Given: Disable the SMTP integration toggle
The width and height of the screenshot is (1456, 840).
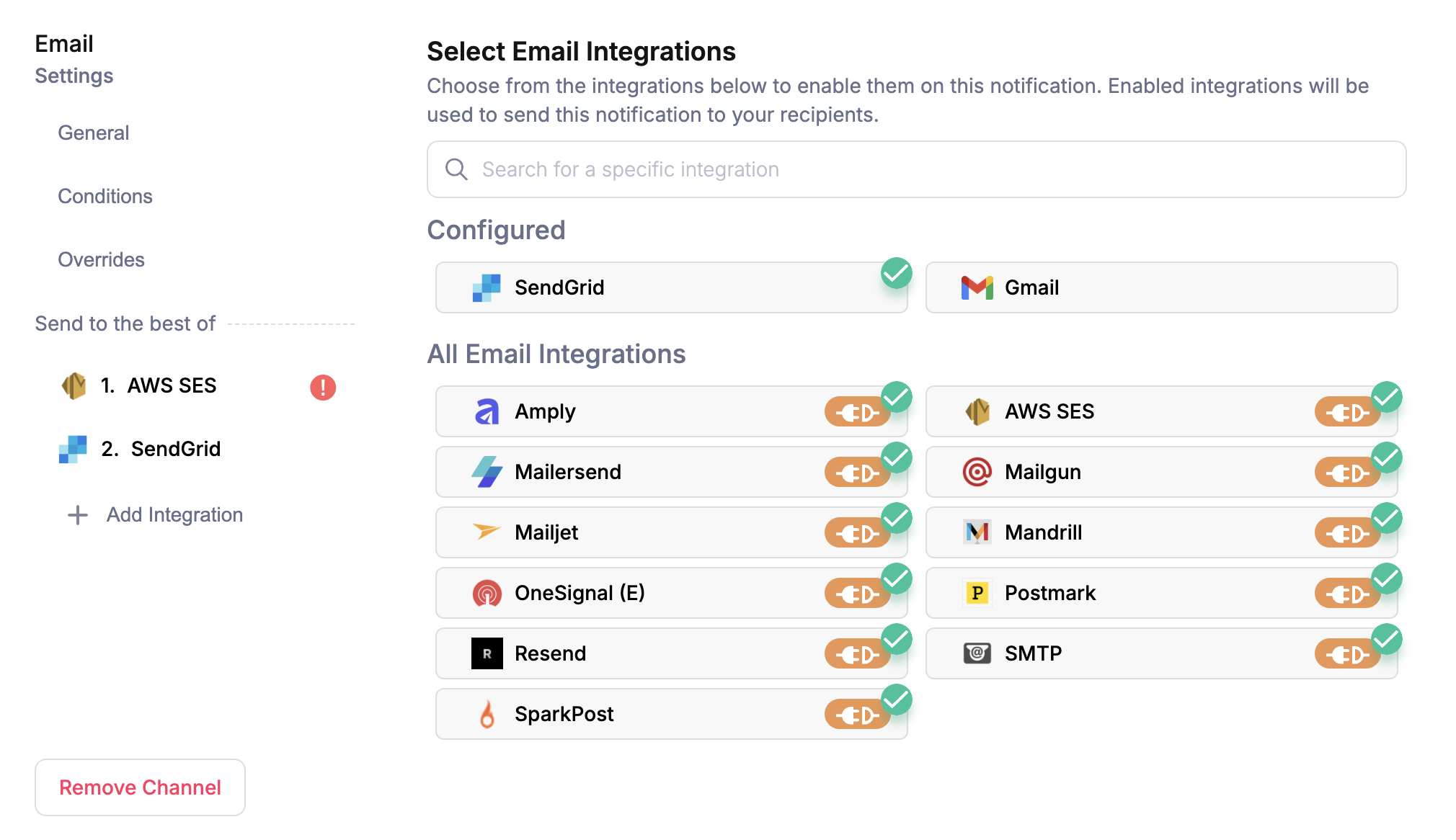Looking at the screenshot, I should click(x=1347, y=653).
